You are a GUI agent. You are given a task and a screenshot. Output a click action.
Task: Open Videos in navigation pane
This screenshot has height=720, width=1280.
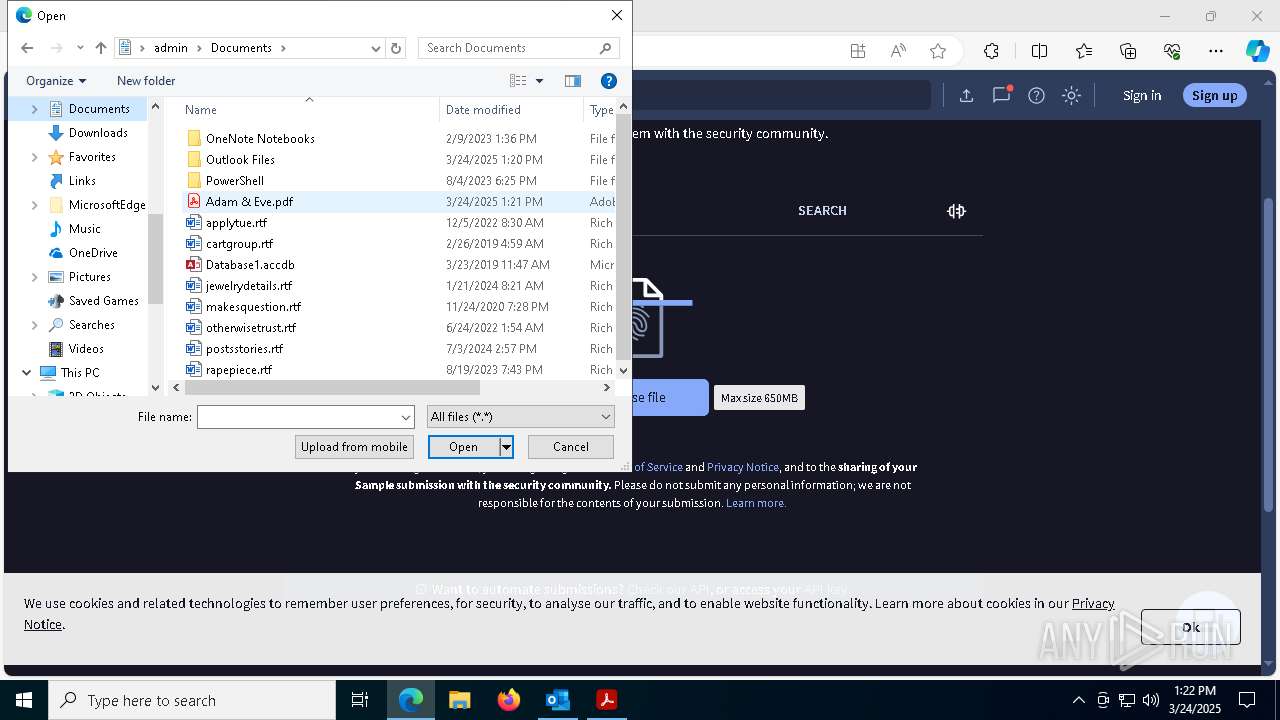86,349
